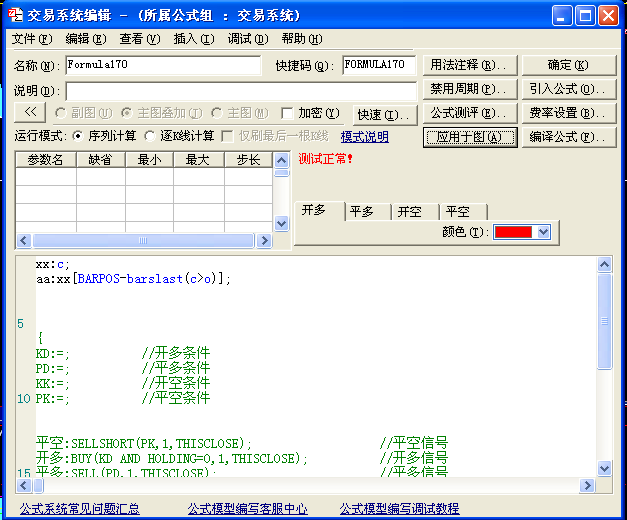This screenshot has width=627, height=520.
Task: Click the << collapse button
Action: [30, 112]
